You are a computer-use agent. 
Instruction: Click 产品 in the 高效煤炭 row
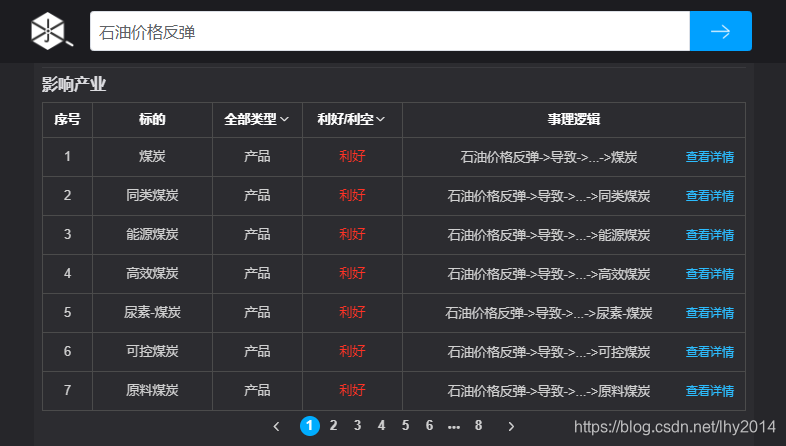[257, 274]
